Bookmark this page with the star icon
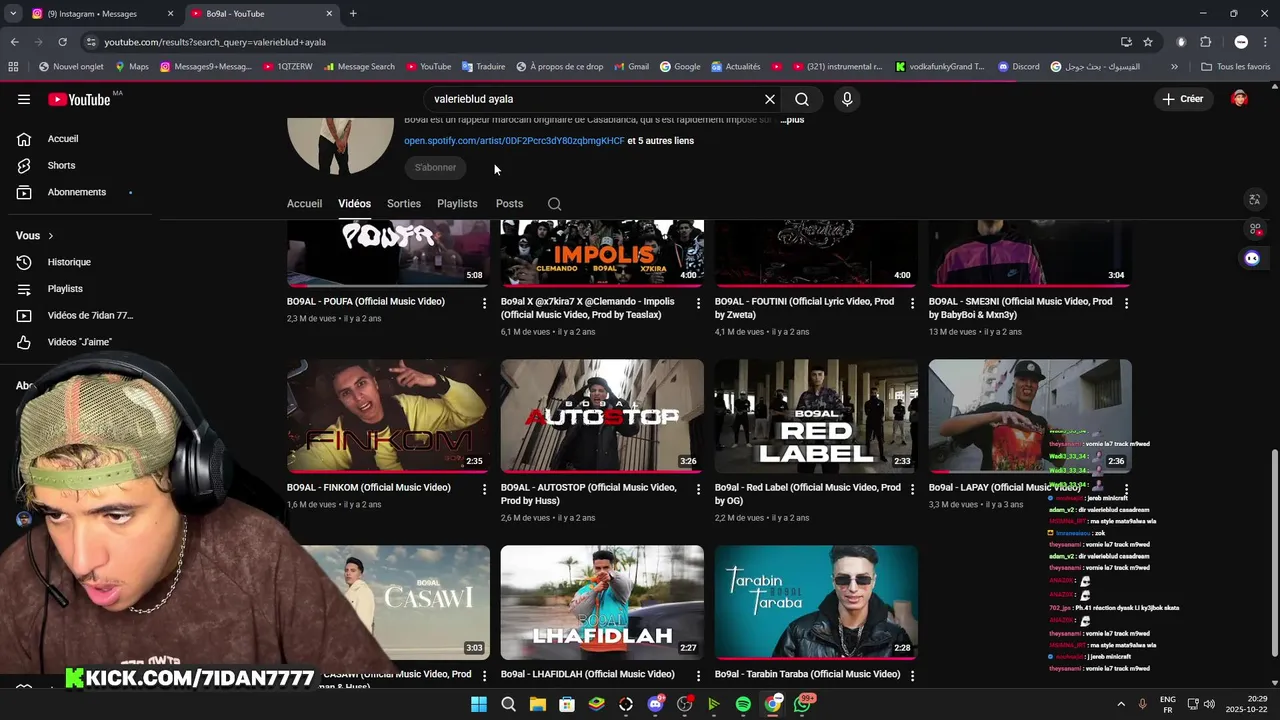Image resolution: width=1280 pixels, height=720 pixels. coord(1148,42)
